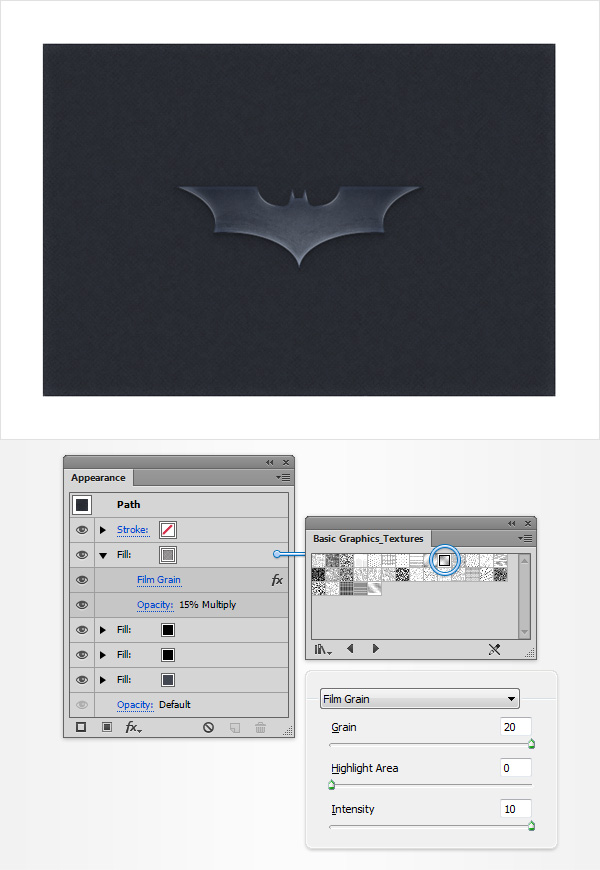This screenshot has height=870, width=600.
Task: Select the Basic Graphics_Textures tab
Action: (368, 538)
